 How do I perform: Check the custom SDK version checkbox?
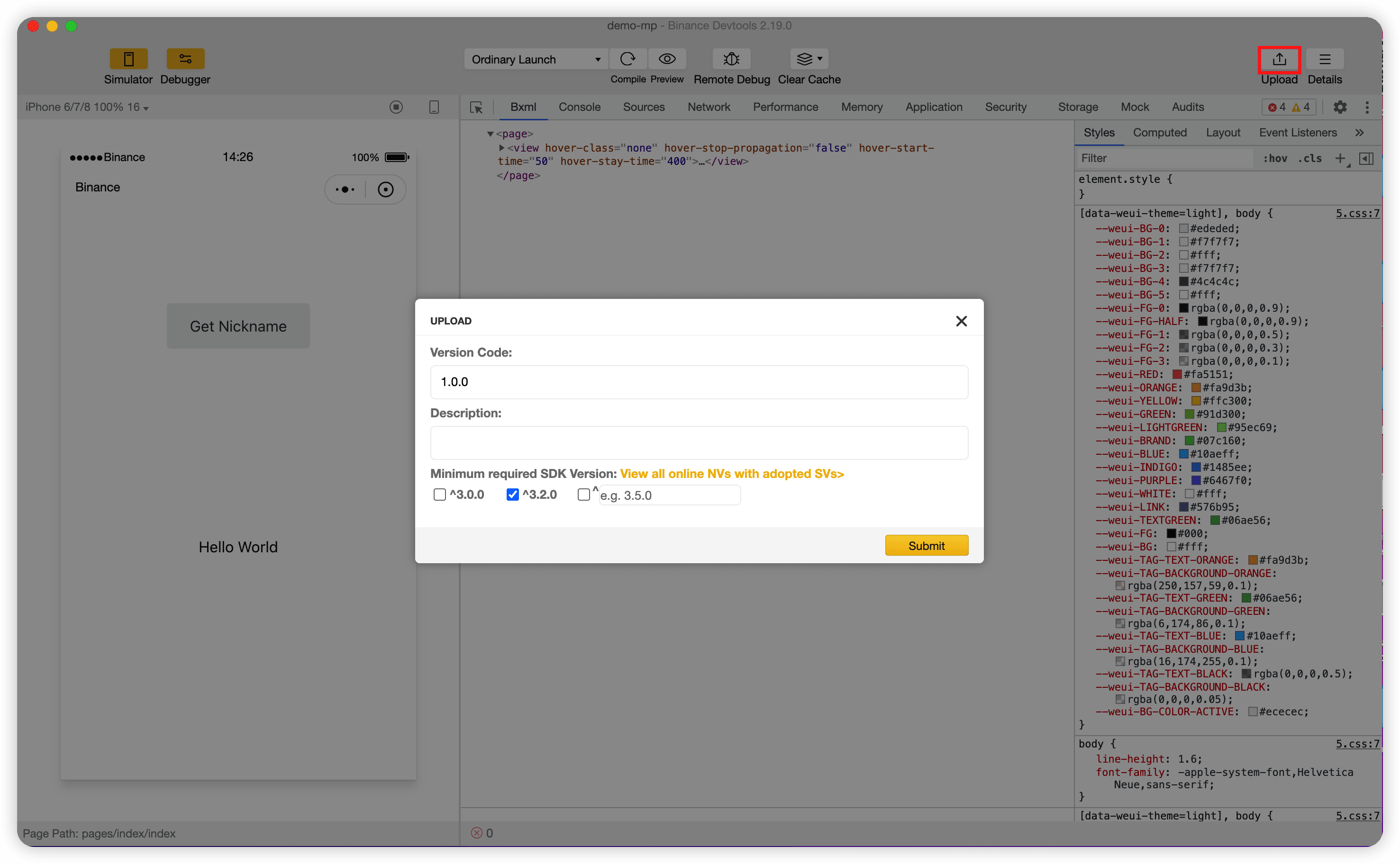coord(583,494)
